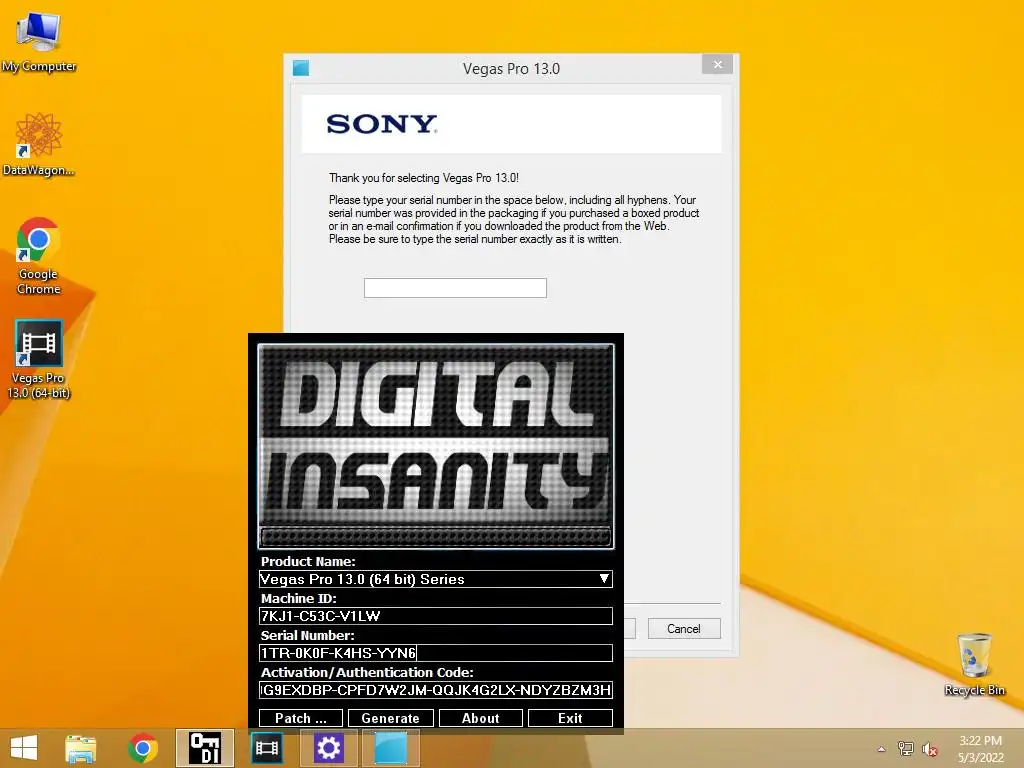Click the Serial Number field in keygen

(436, 653)
